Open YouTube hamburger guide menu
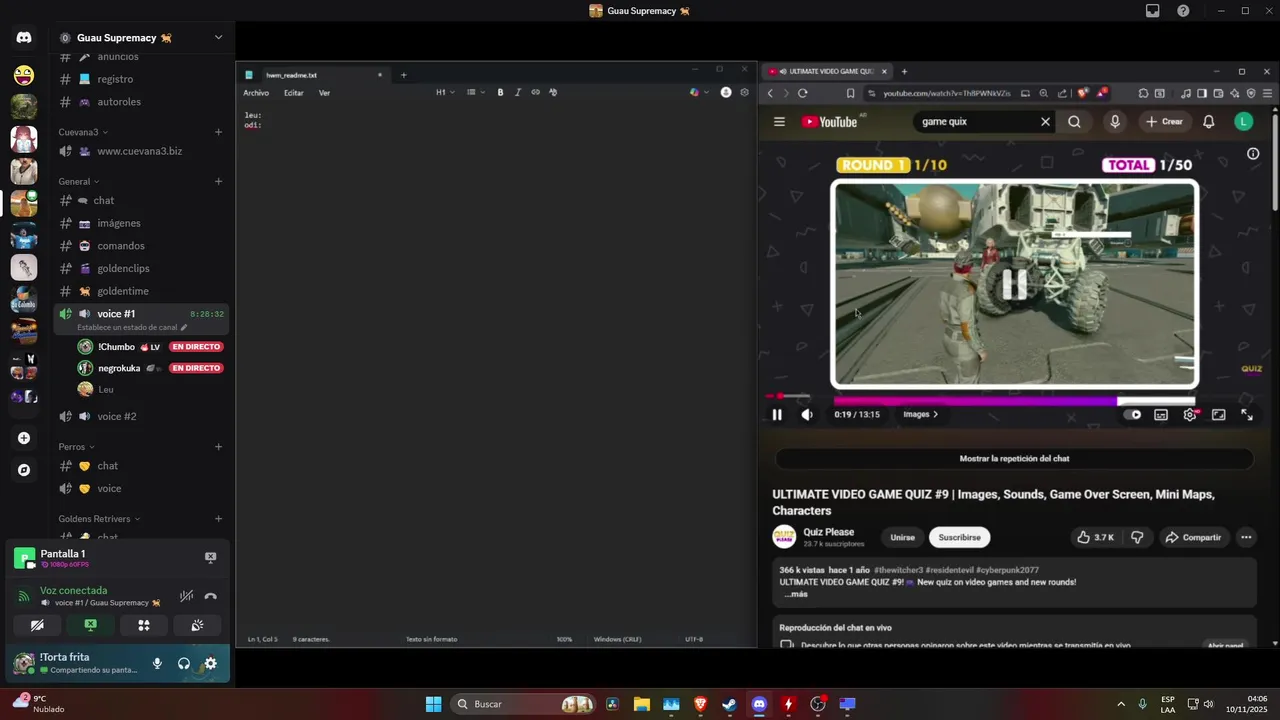1280x720 pixels. [x=779, y=122]
